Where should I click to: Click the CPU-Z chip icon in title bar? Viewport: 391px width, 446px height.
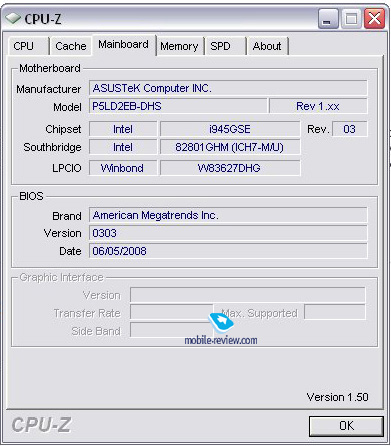pos(13,18)
